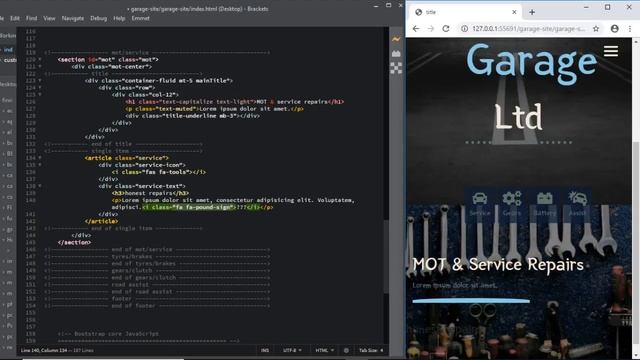Open the View menu in Brackets
640x360 pixels.
coord(49,18)
